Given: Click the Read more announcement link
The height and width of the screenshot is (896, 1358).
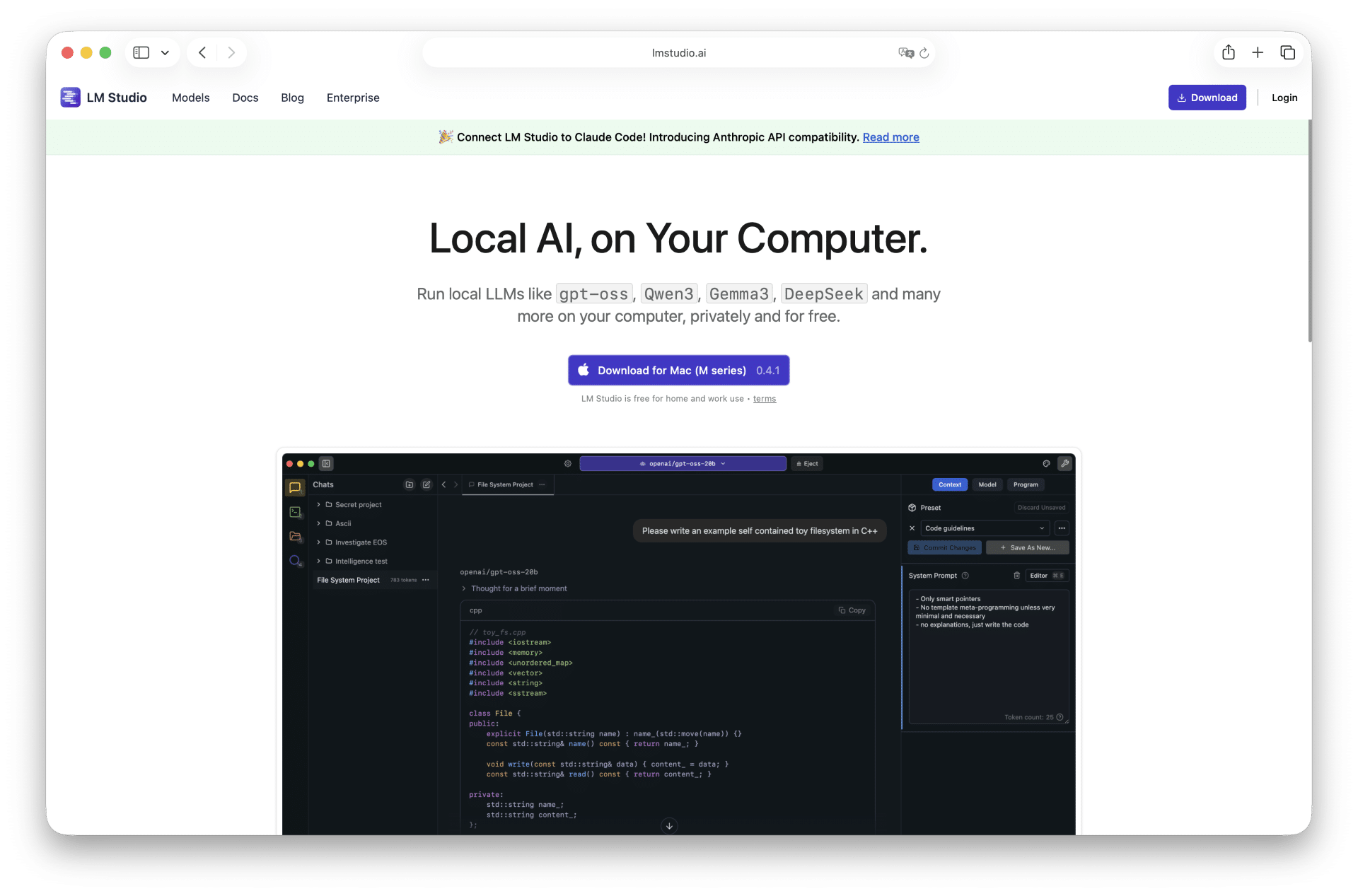Looking at the screenshot, I should [x=890, y=137].
